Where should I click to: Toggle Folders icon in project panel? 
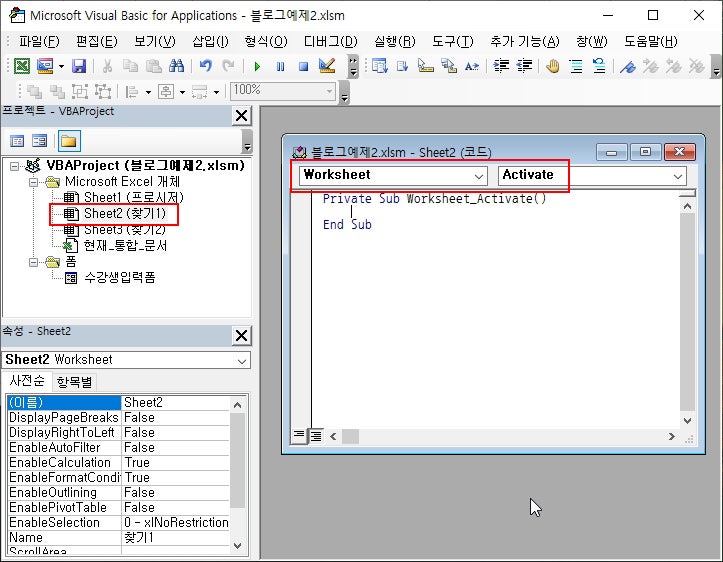coord(69,141)
